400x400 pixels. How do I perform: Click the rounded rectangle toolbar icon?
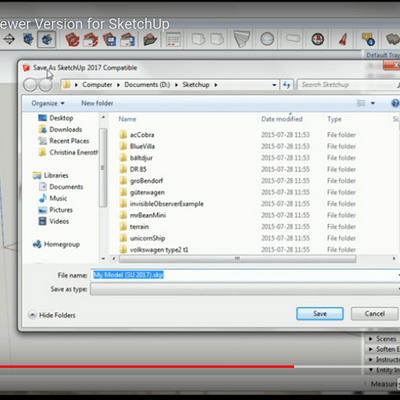(293, 38)
